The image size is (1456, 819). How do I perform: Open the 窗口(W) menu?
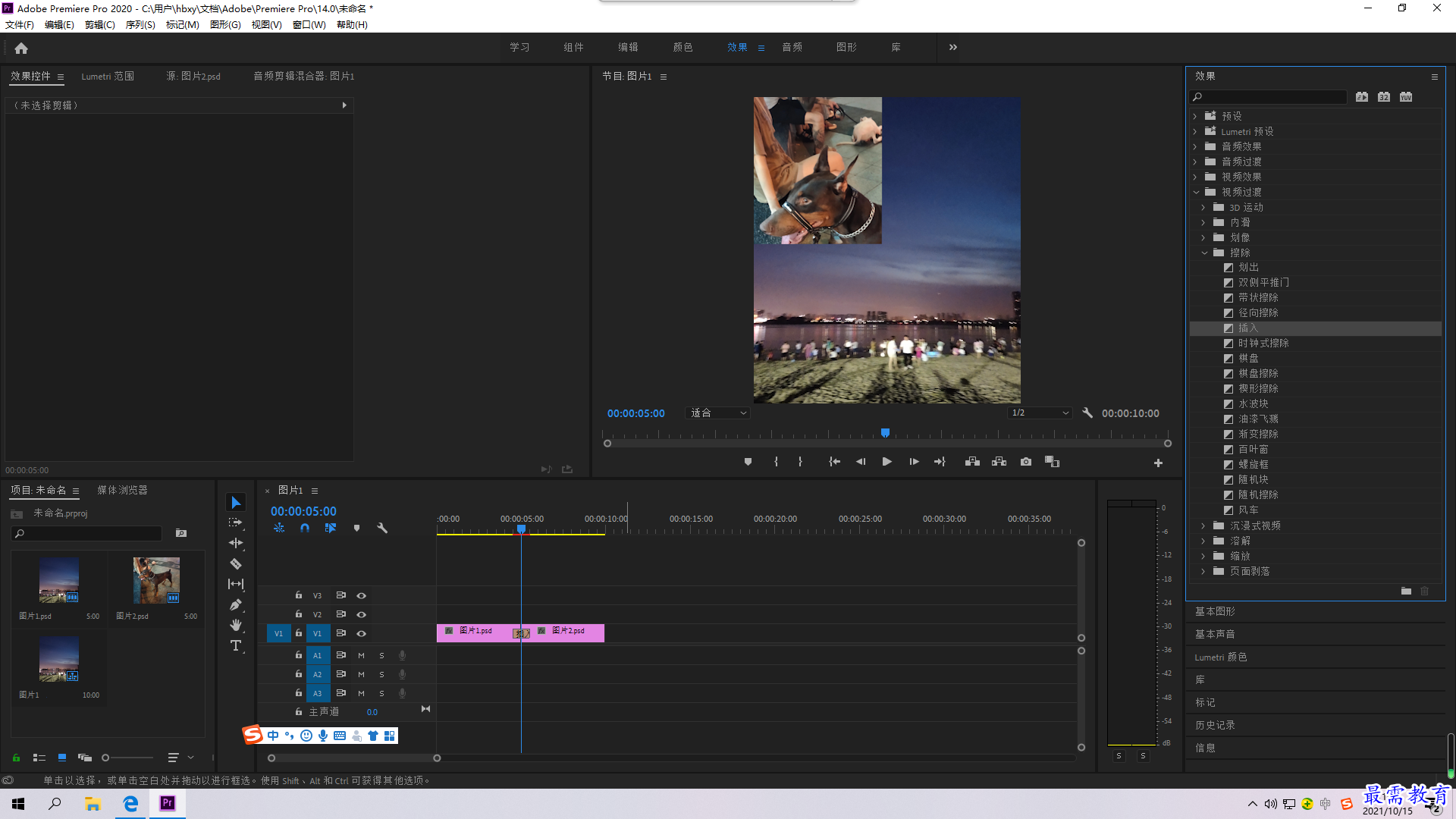tap(309, 24)
